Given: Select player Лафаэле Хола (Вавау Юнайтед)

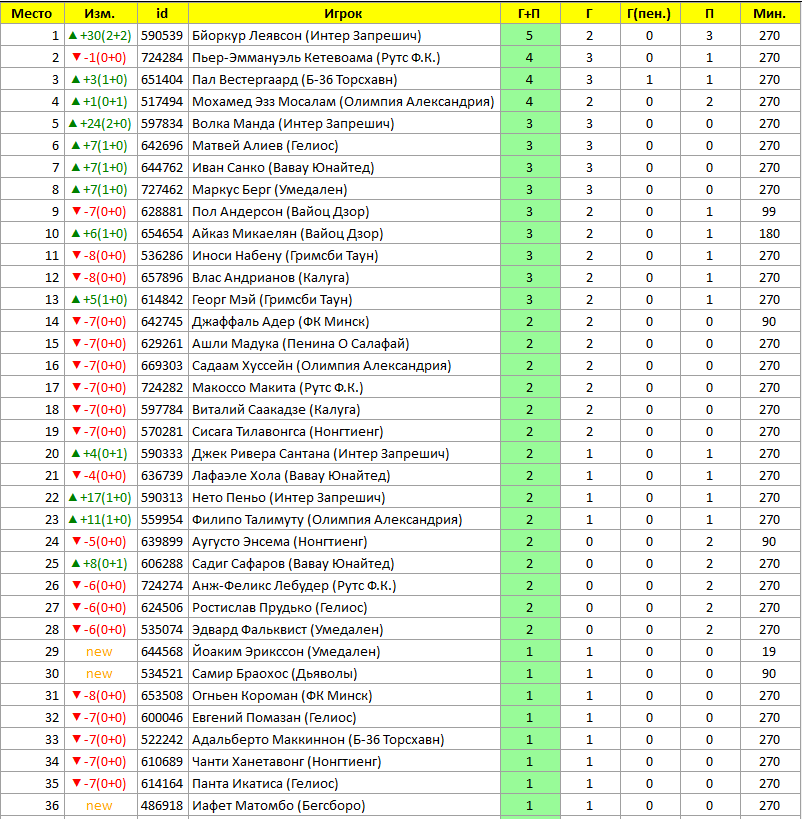Looking at the screenshot, I should (x=291, y=475).
